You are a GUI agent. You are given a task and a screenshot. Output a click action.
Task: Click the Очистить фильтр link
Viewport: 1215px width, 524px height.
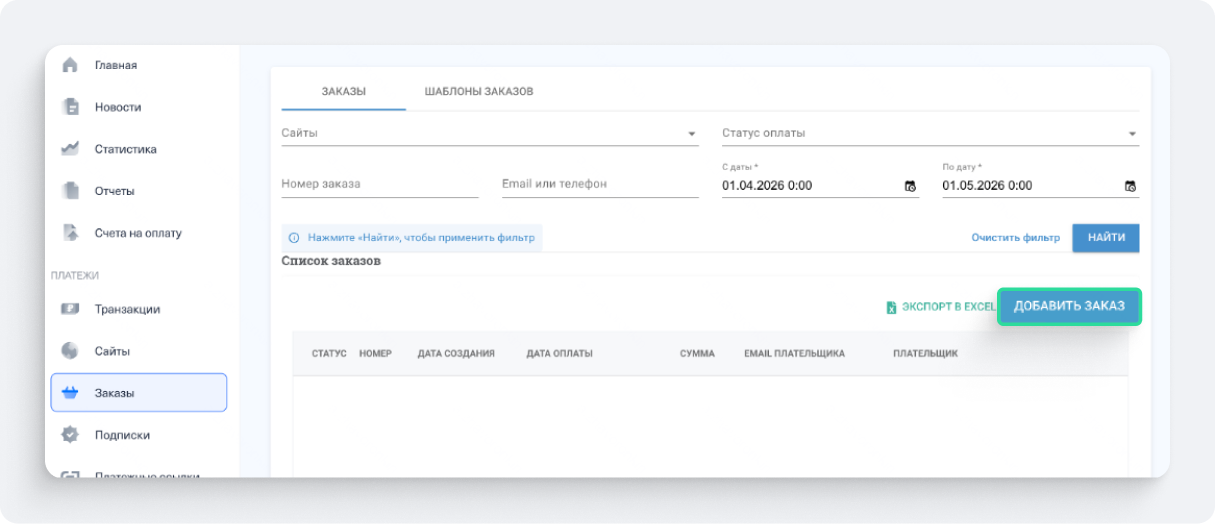point(1015,238)
